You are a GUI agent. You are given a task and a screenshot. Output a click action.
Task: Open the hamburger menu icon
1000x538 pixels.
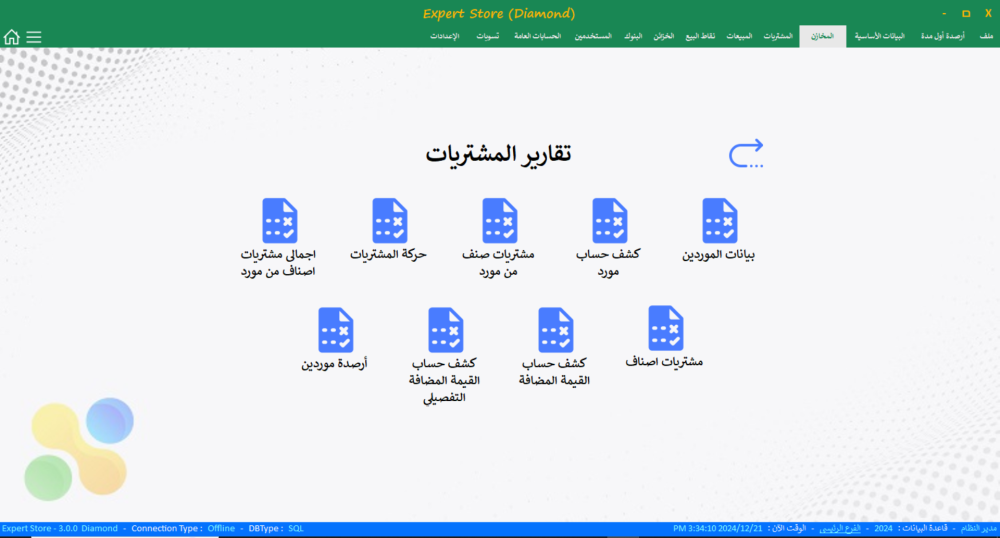coord(34,37)
